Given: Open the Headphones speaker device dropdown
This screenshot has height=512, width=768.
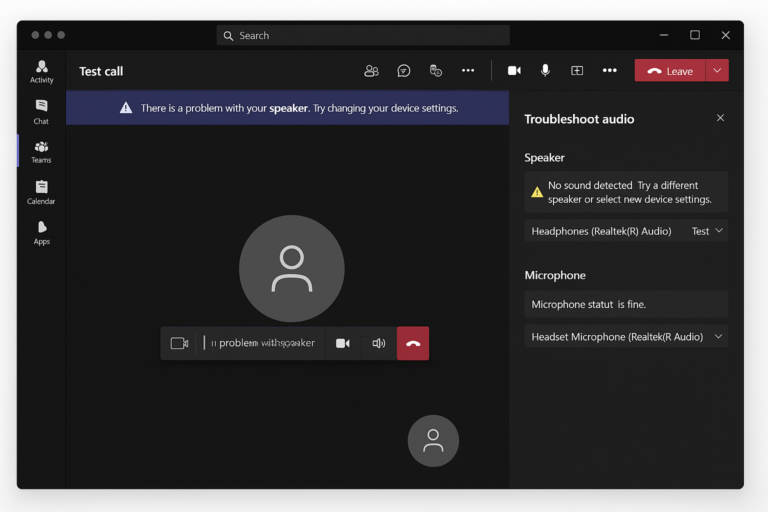Looking at the screenshot, I should [719, 231].
